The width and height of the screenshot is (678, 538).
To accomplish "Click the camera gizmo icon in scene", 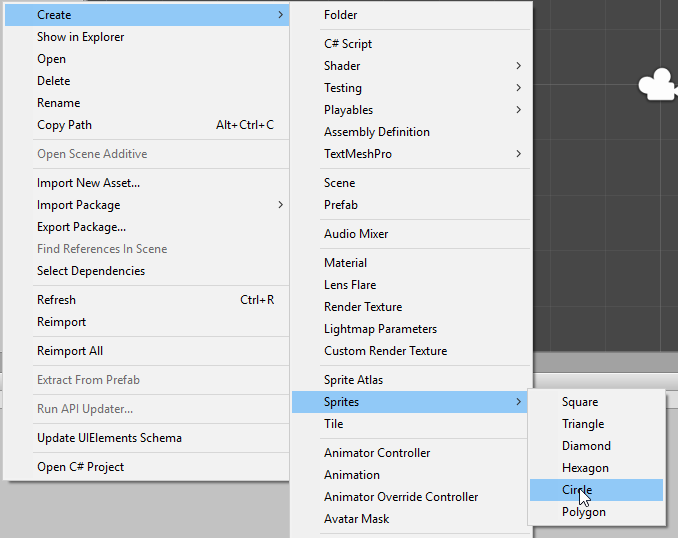I will (658, 85).
